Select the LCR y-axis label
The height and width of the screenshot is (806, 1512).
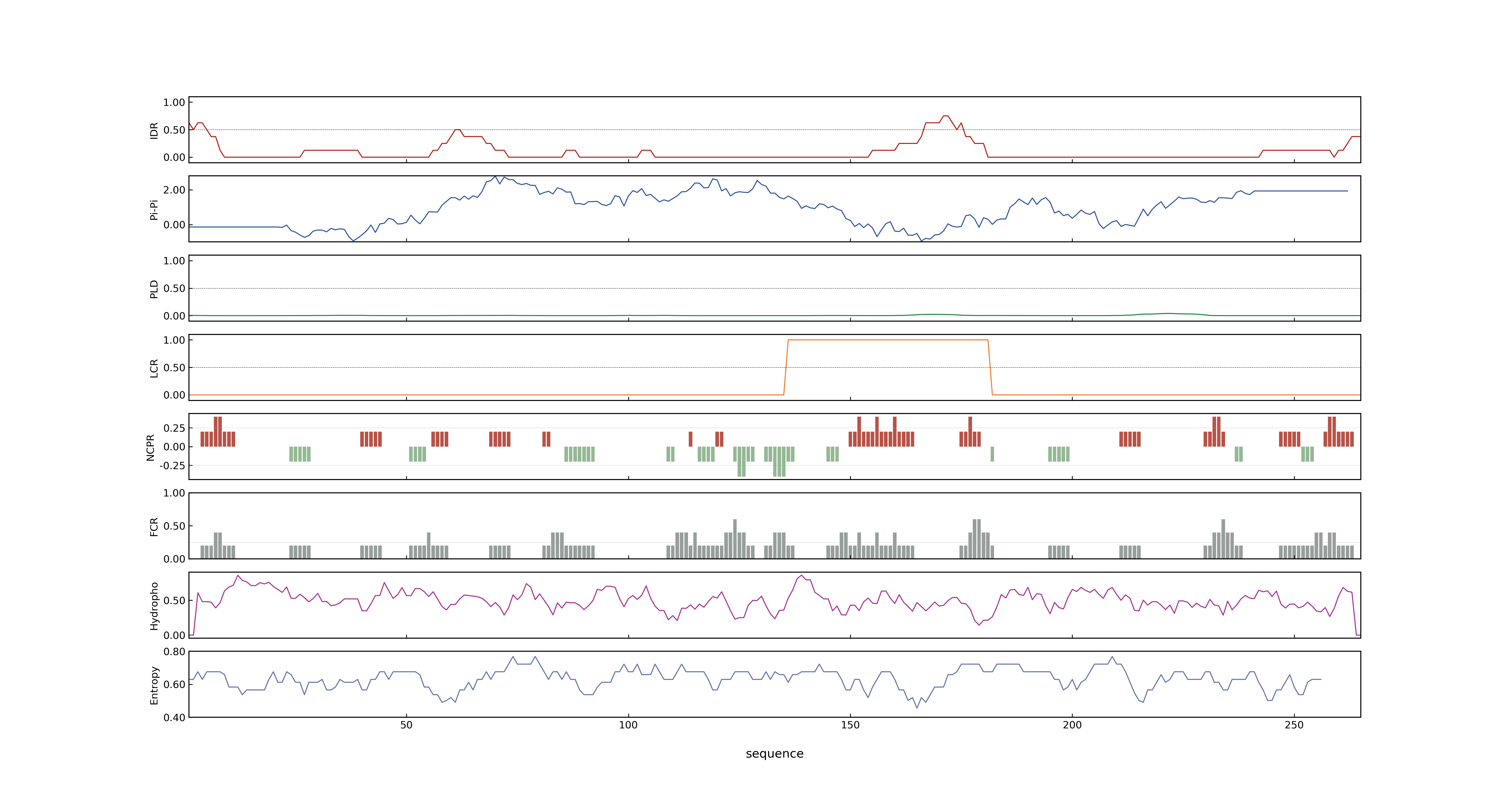154,368
